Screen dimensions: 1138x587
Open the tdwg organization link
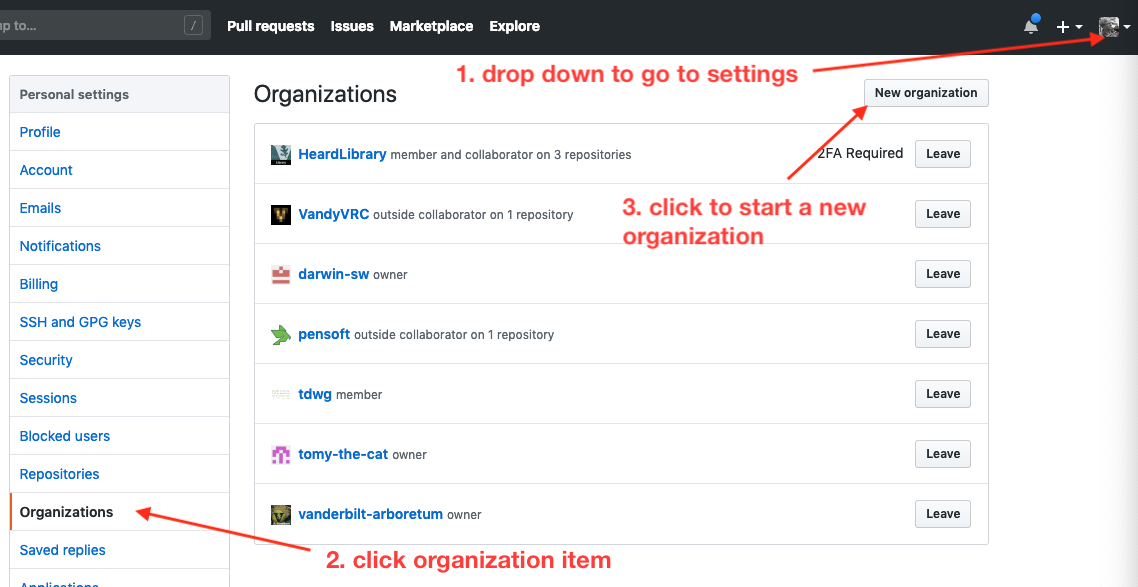tap(315, 394)
